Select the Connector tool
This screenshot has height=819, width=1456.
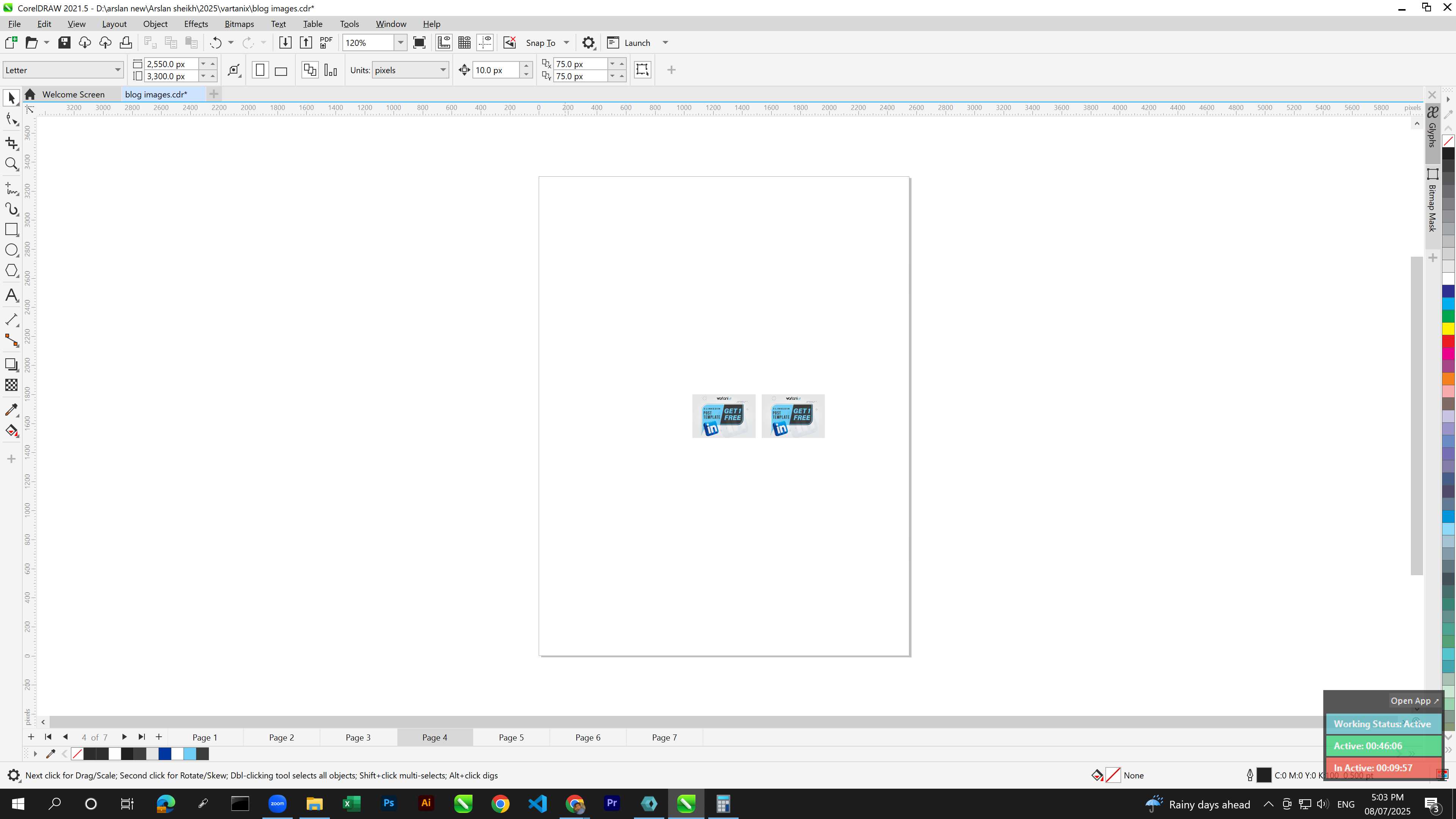click(11, 340)
